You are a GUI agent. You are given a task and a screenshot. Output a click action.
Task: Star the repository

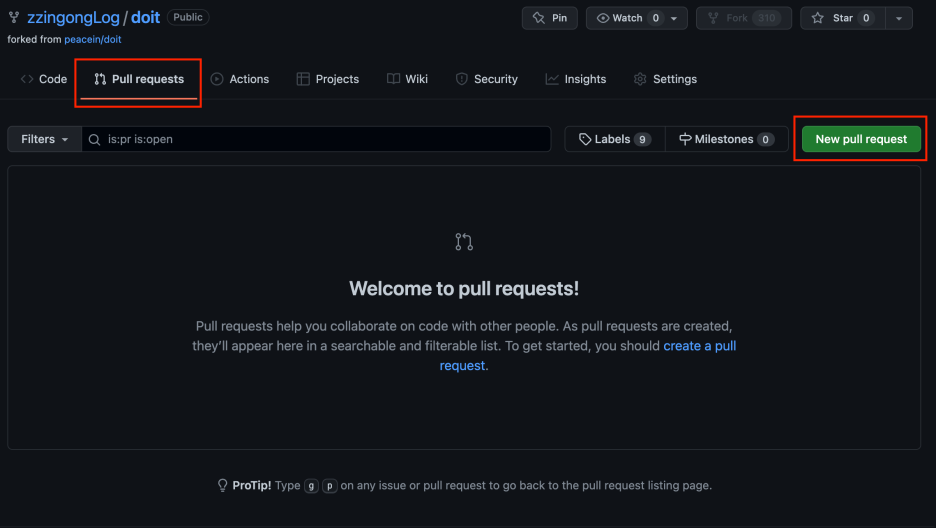point(842,18)
